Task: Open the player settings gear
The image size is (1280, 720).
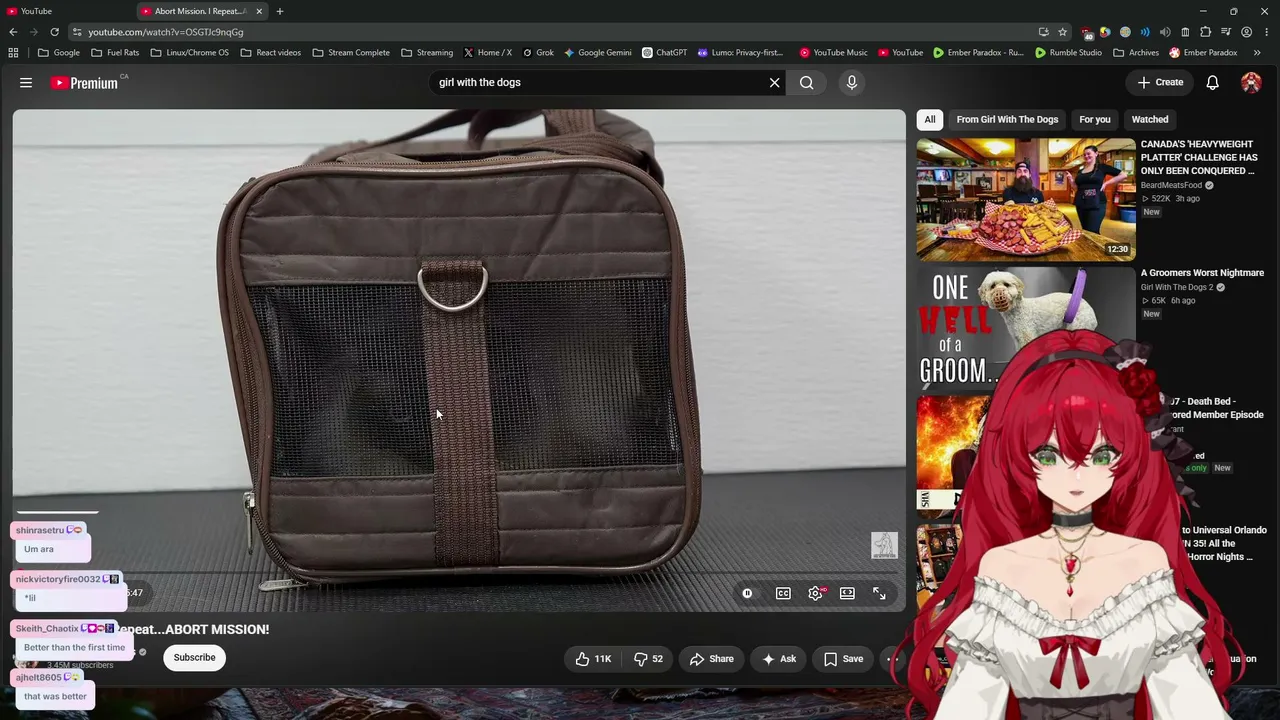Action: (816, 593)
